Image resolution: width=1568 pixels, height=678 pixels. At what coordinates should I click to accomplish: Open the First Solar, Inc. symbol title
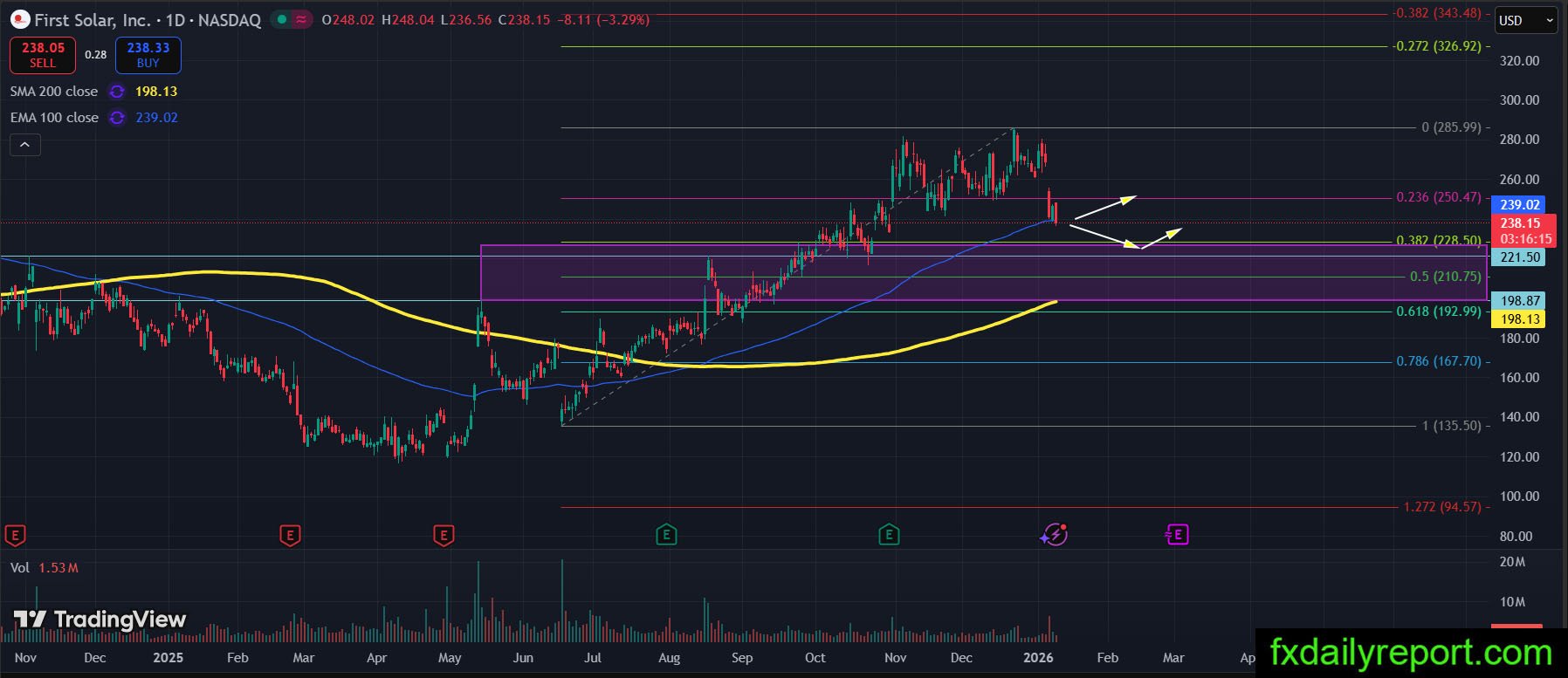pyautogui.click(x=92, y=20)
